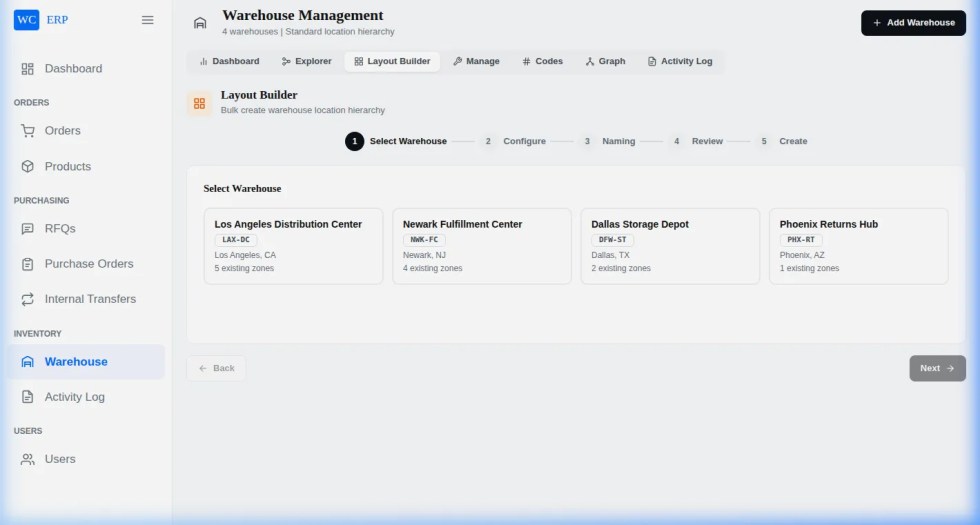Click the PHX-RT code badge
This screenshot has width=980, height=525.
pyautogui.click(x=801, y=240)
